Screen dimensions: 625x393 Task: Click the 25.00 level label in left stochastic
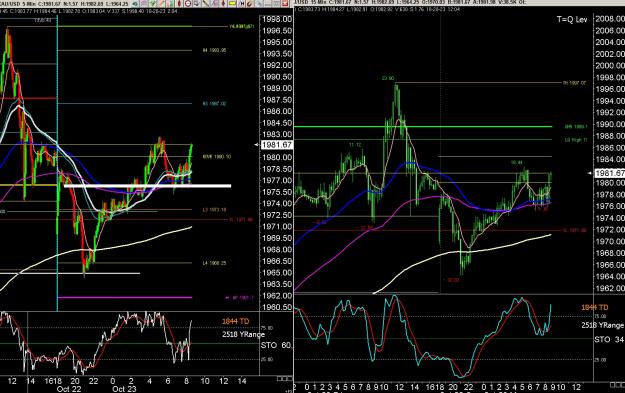[267, 359]
